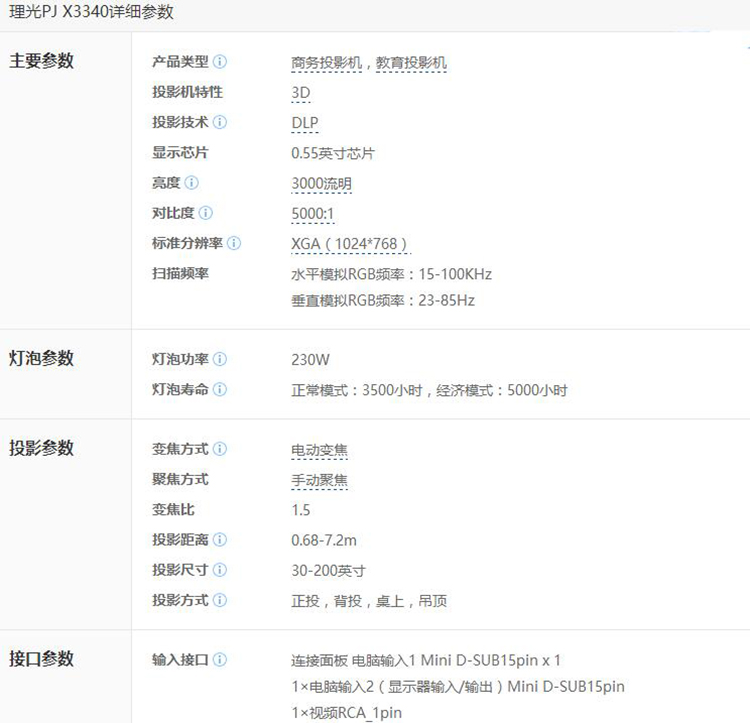Click the info icon next to 对比度
The width and height of the screenshot is (750, 723).
tap(205, 213)
